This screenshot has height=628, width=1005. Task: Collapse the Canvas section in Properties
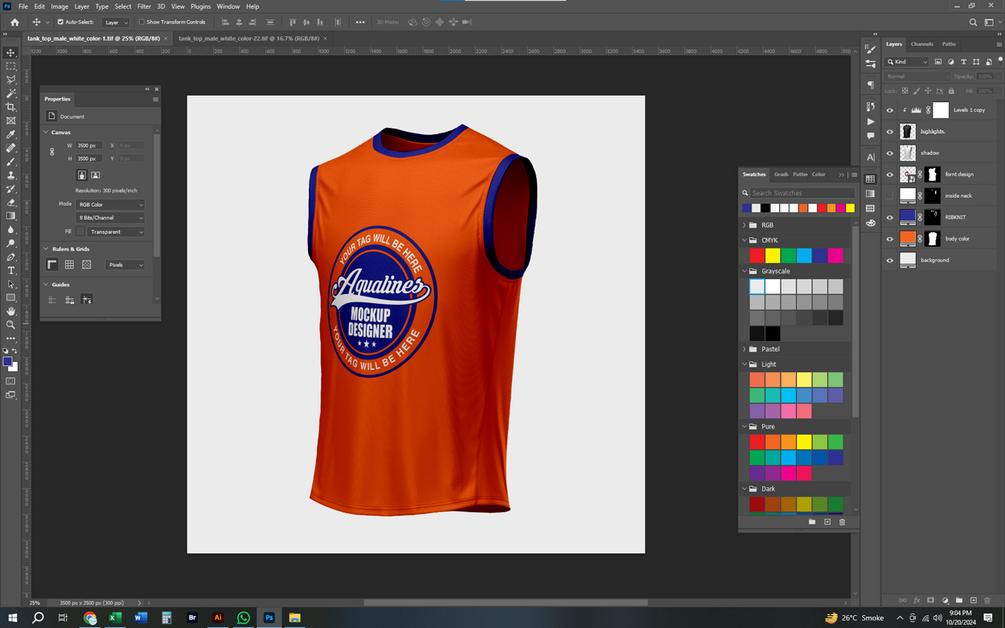46,132
